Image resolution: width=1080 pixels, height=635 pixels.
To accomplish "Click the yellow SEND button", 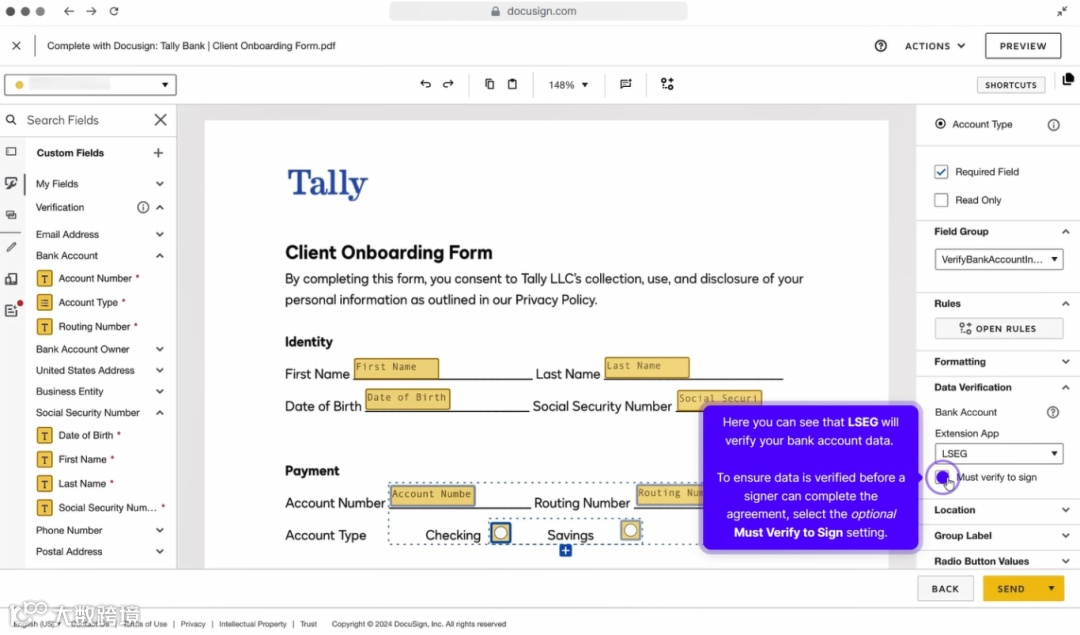I will tap(1010, 589).
